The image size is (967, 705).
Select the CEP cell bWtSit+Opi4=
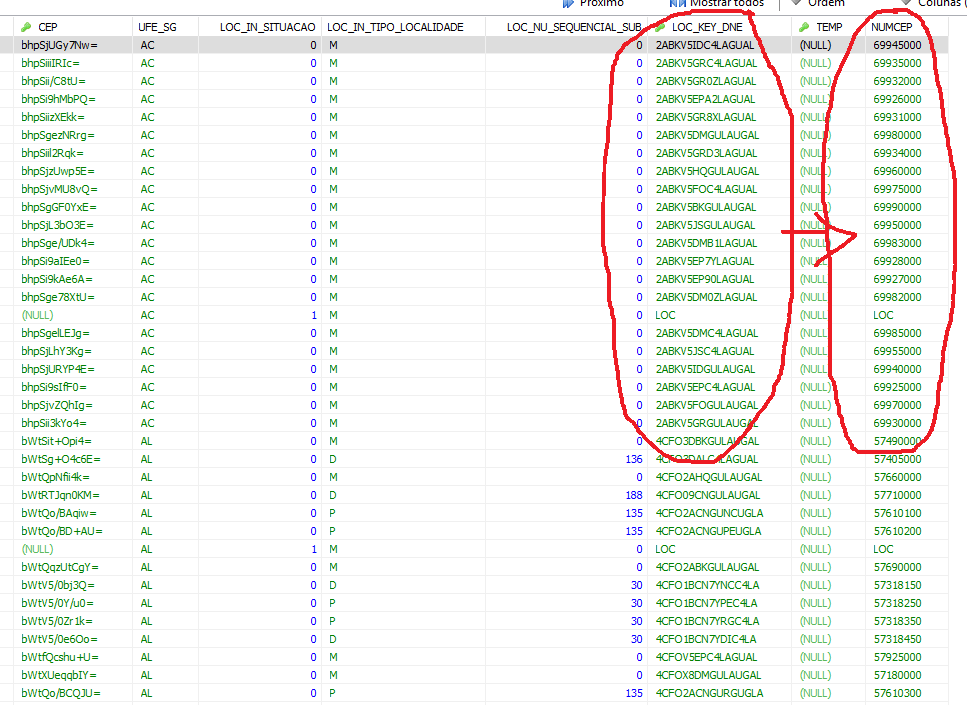[x=56, y=441]
